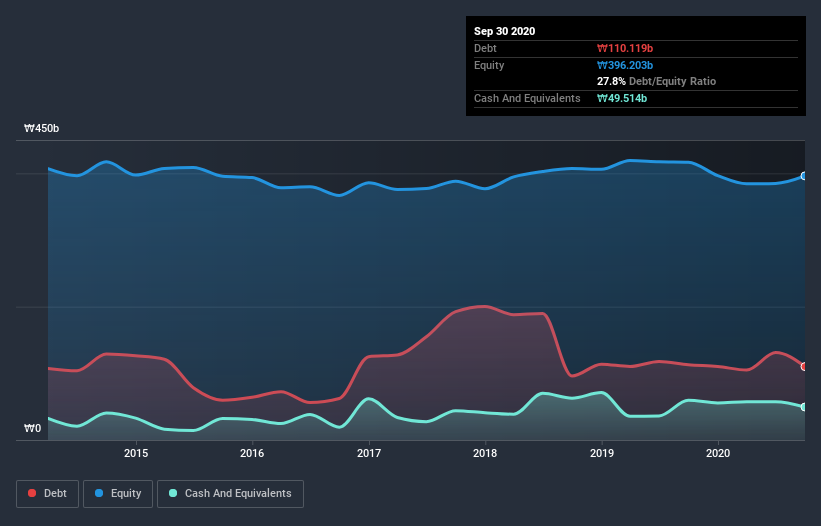Click Cash And Equivalents label in tooltip

point(527,98)
